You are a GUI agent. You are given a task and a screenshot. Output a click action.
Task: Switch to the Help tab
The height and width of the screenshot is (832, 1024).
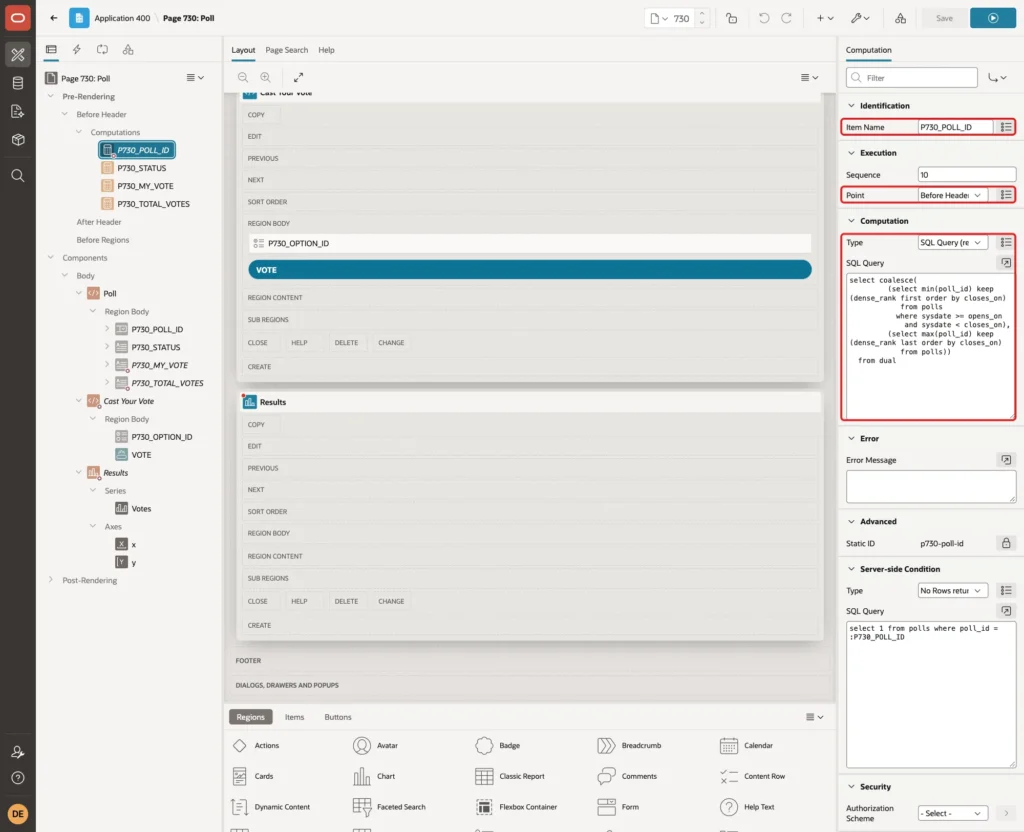click(x=327, y=50)
